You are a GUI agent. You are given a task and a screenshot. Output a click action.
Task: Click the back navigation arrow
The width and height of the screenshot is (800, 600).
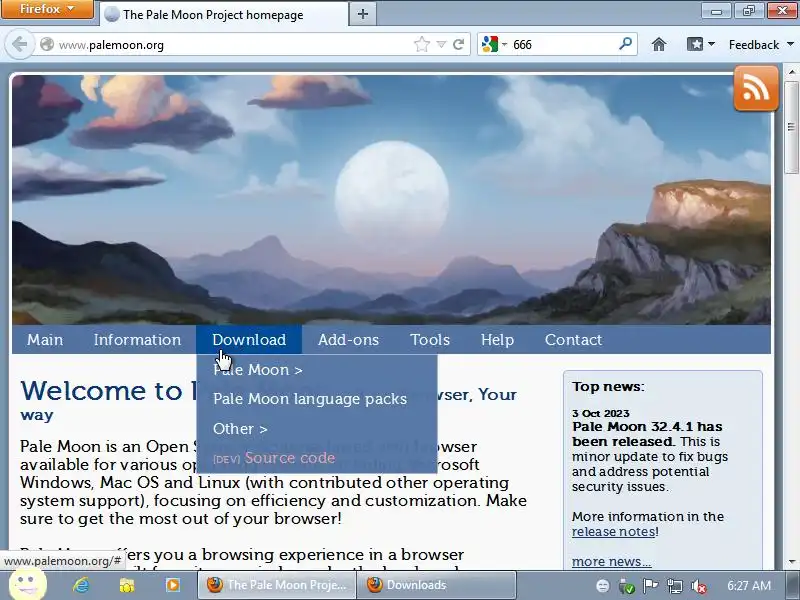[x=19, y=44]
